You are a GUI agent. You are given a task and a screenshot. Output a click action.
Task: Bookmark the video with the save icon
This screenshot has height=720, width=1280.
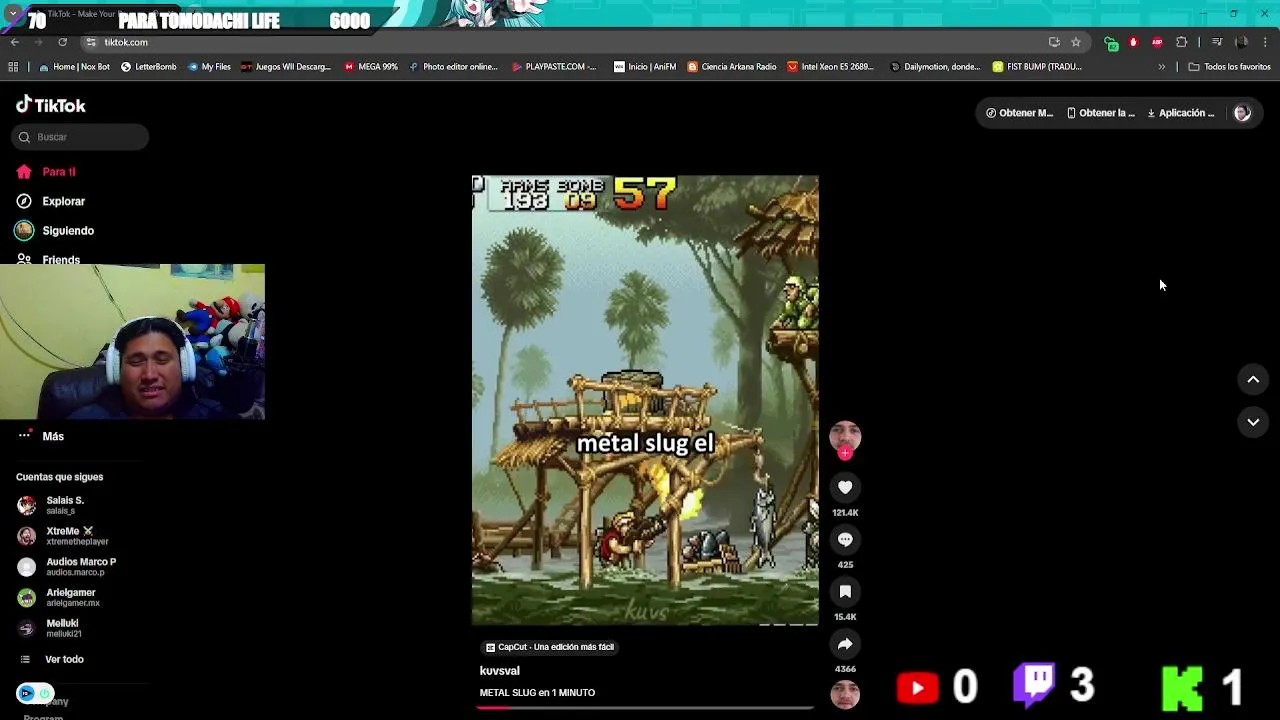coord(845,591)
